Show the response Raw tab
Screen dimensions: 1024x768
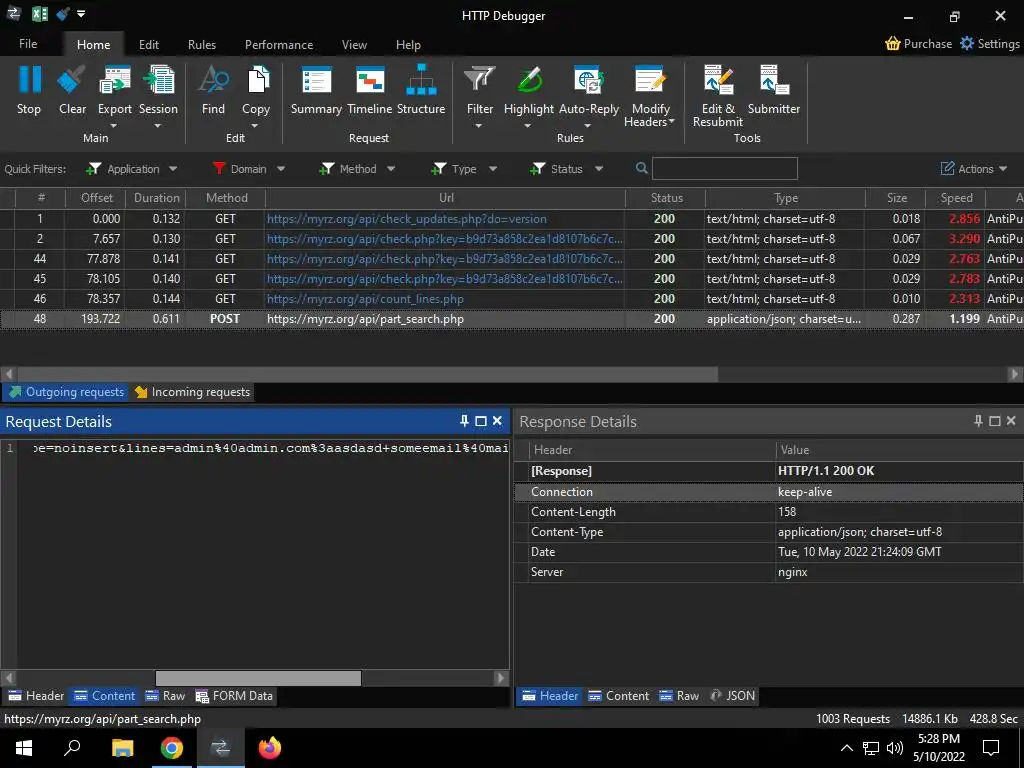pos(679,696)
